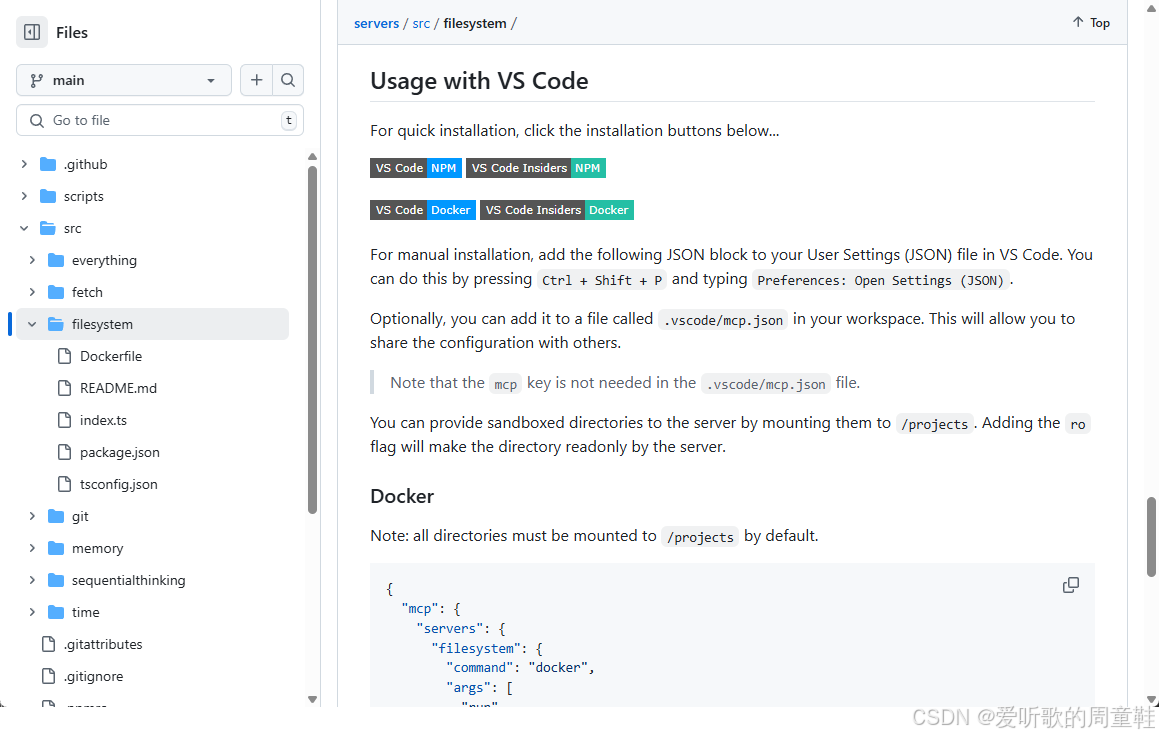Expand the time folder chevron
This screenshot has height=737, width=1159.
pyautogui.click(x=32, y=612)
